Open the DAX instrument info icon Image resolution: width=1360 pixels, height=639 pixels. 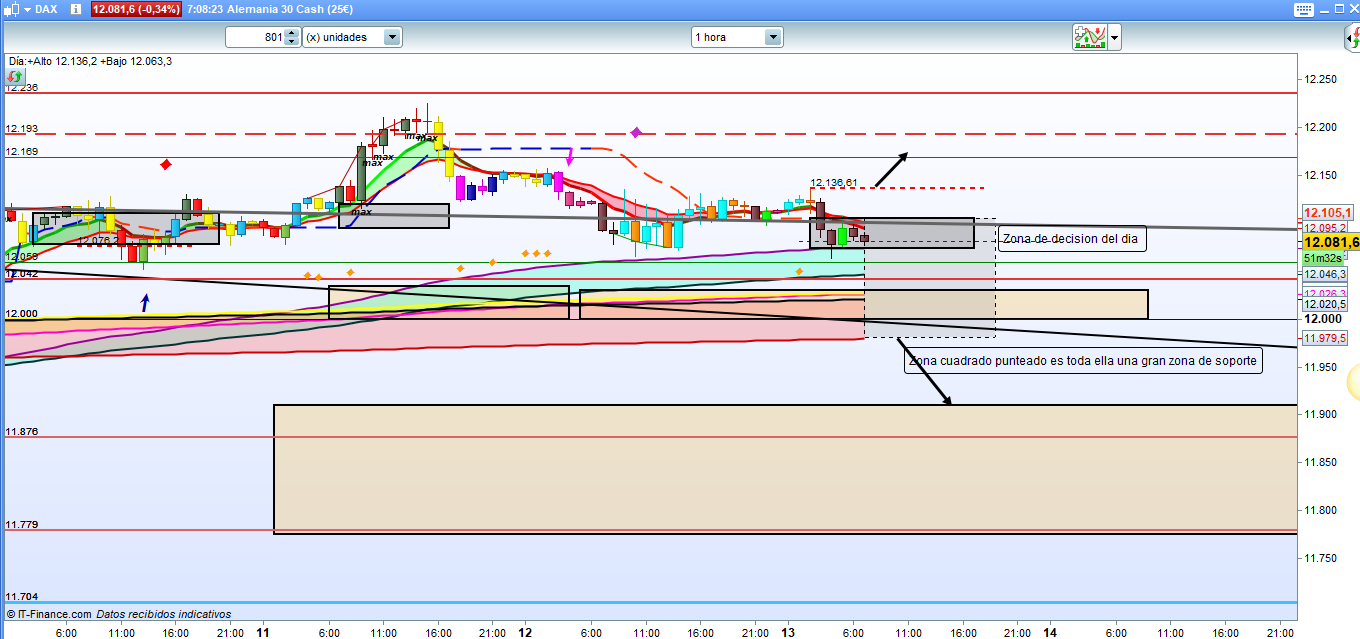pyautogui.click(x=76, y=9)
